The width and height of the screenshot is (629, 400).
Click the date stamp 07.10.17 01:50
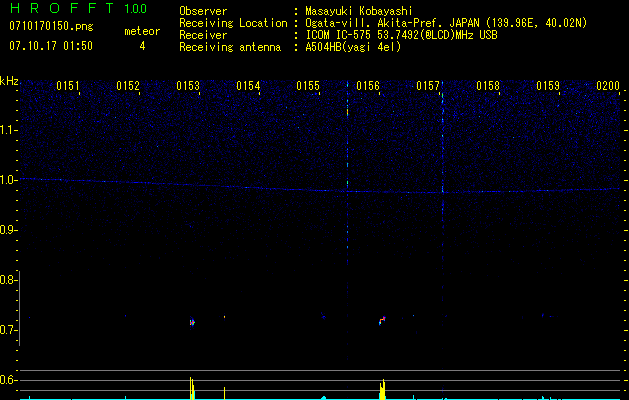tap(51, 46)
